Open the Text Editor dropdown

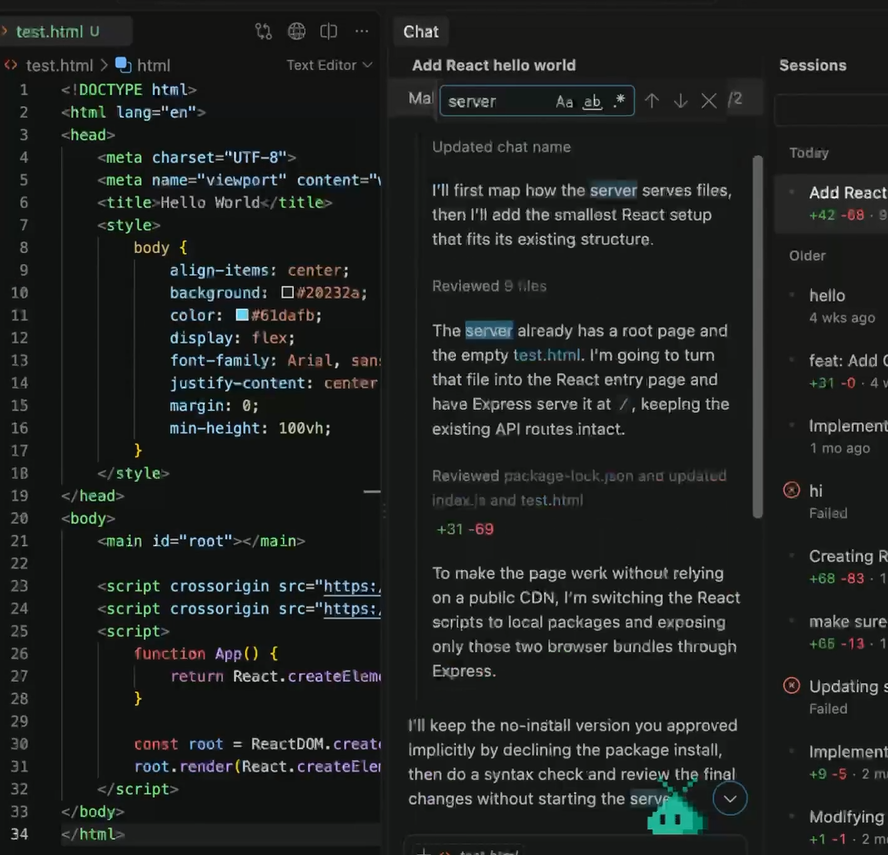point(329,65)
